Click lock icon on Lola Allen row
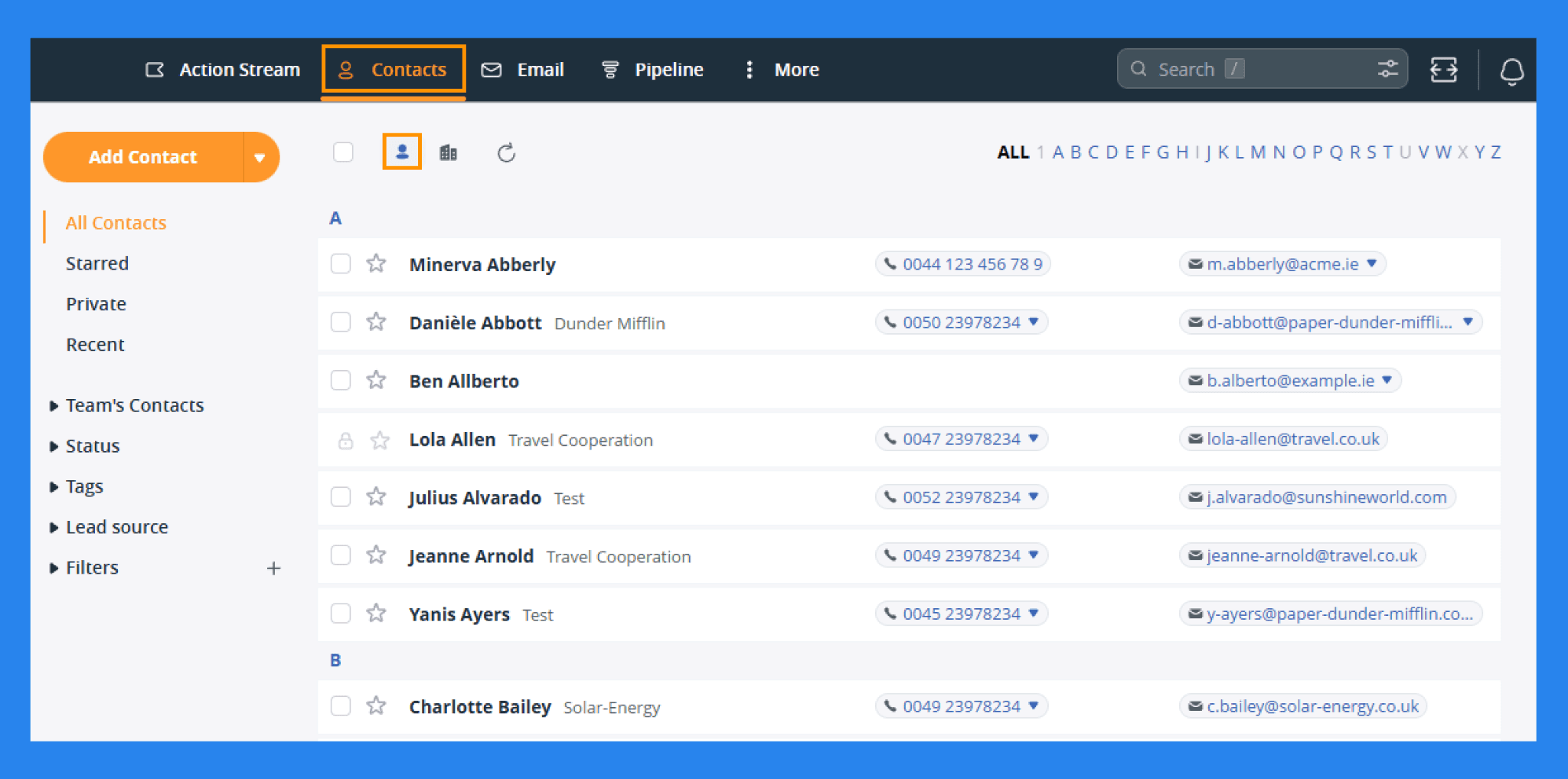1568x779 pixels. (x=345, y=440)
